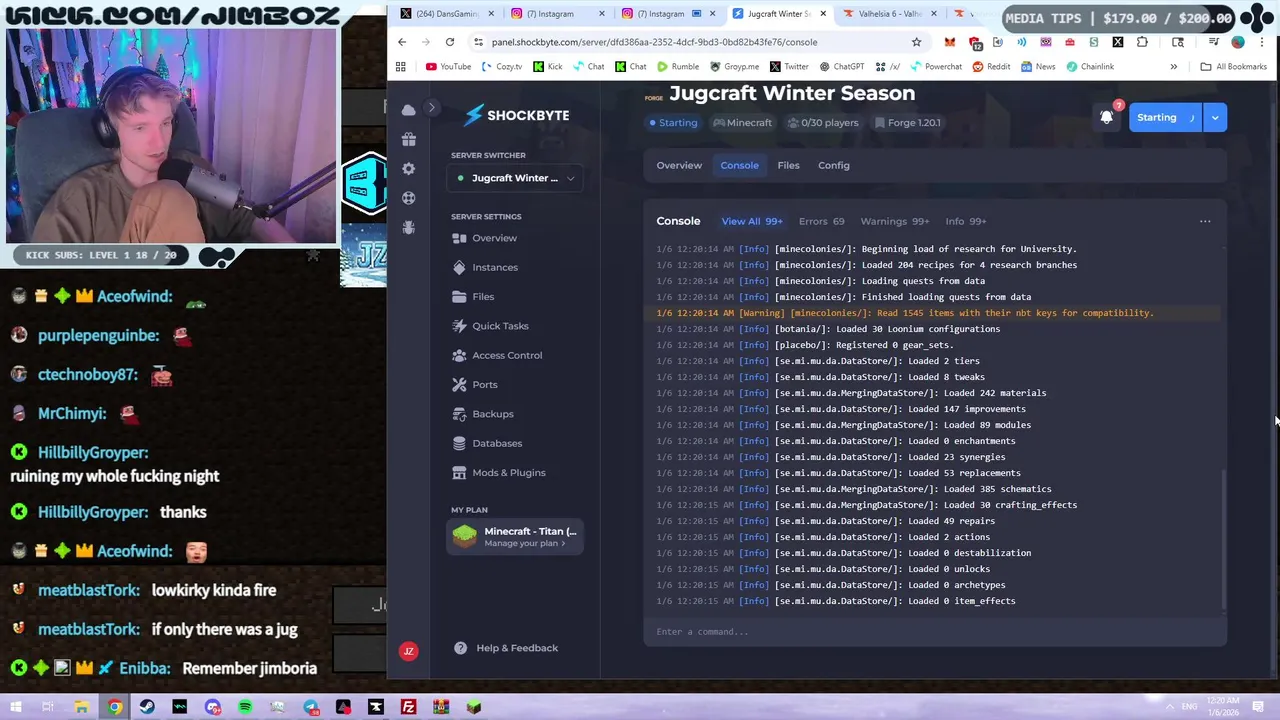Screen dimensions: 1280x720
Task: Click the Shockbyte logo
Action: 517,115
